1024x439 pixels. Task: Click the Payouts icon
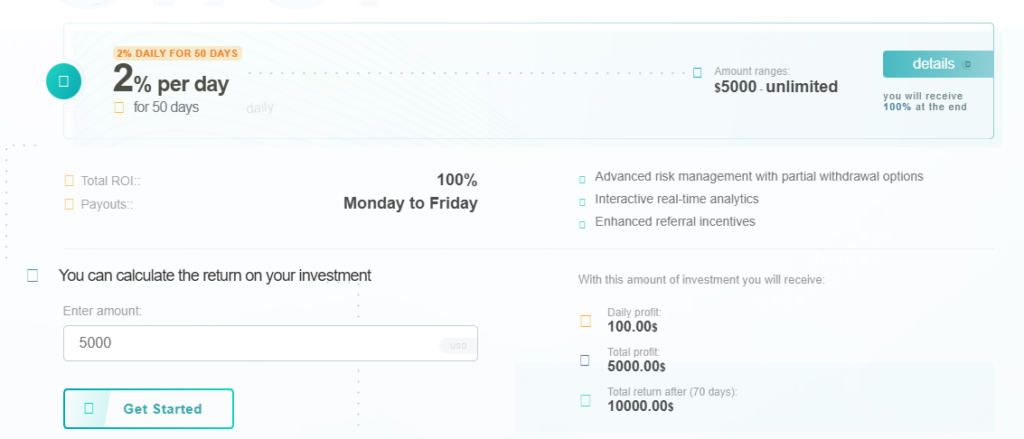click(69, 204)
